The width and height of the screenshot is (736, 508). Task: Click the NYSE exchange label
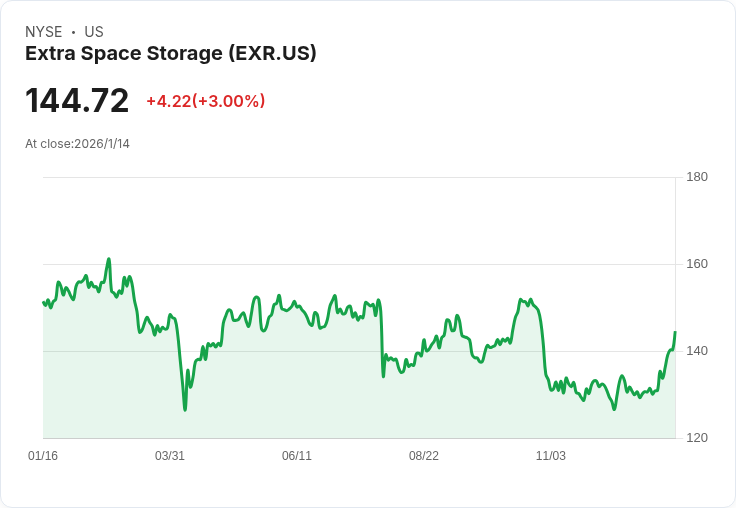(44, 32)
